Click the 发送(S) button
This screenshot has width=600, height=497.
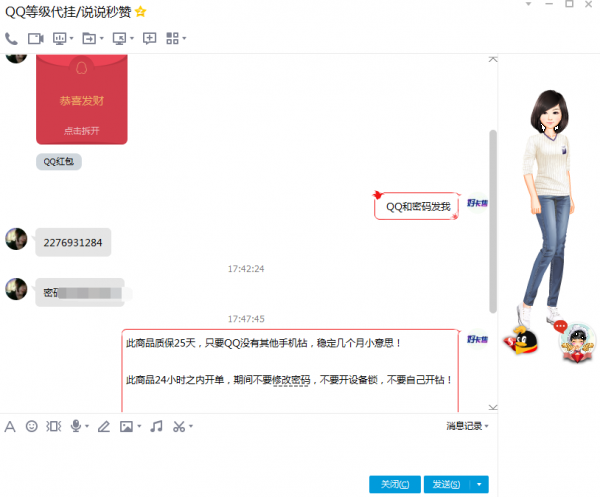point(447,484)
